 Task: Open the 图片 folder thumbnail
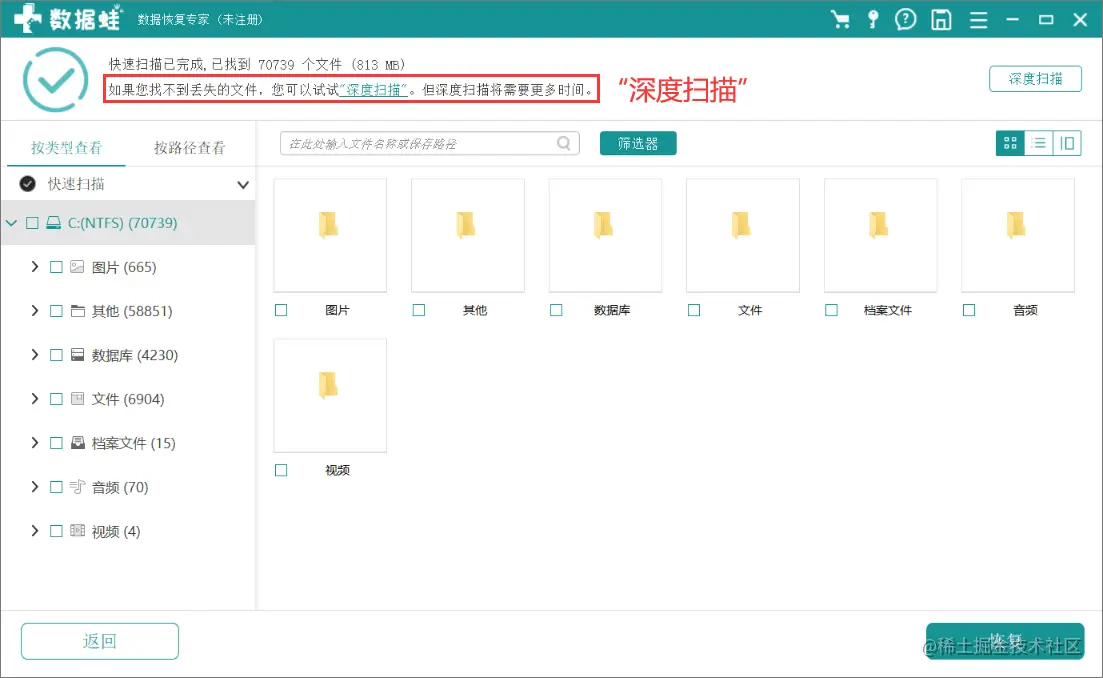330,235
